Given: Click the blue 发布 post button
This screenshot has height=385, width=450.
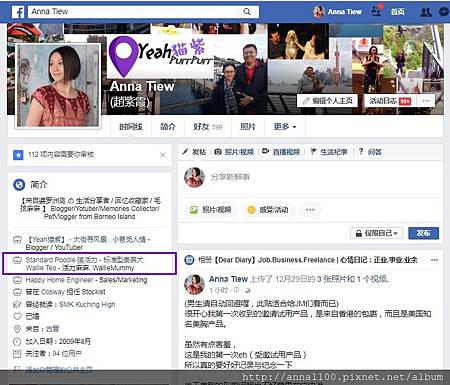Looking at the screenshot, I should [423, 233].
